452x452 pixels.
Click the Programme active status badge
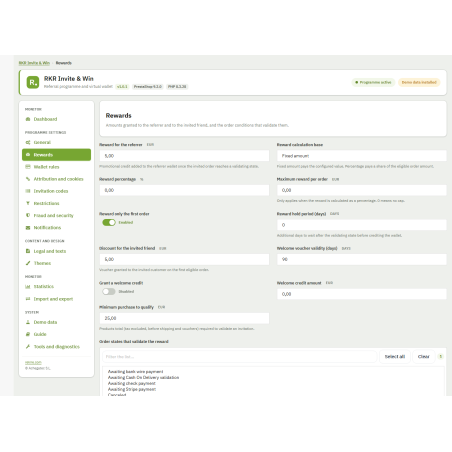tap(373, 82)
